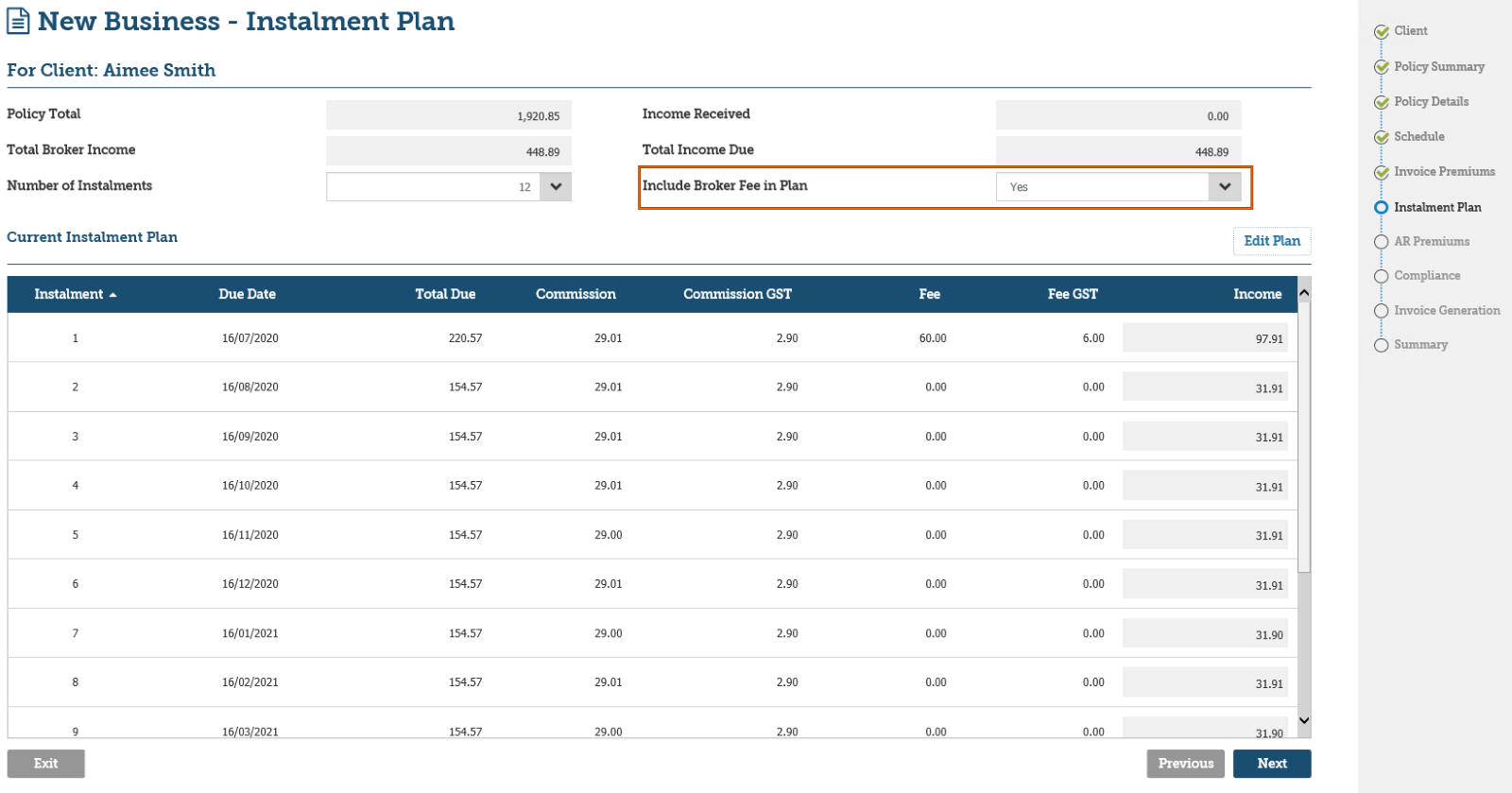Open the Include Broker Fee dropdown
This screenshot has height=793, width=1512.
[1225, 187]
